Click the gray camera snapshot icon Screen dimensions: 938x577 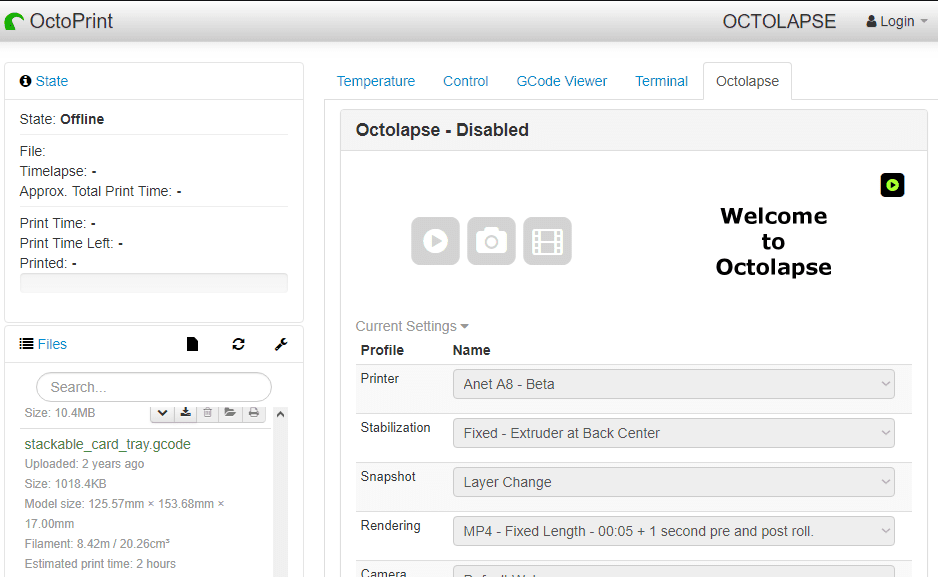(x=491, y=241)
